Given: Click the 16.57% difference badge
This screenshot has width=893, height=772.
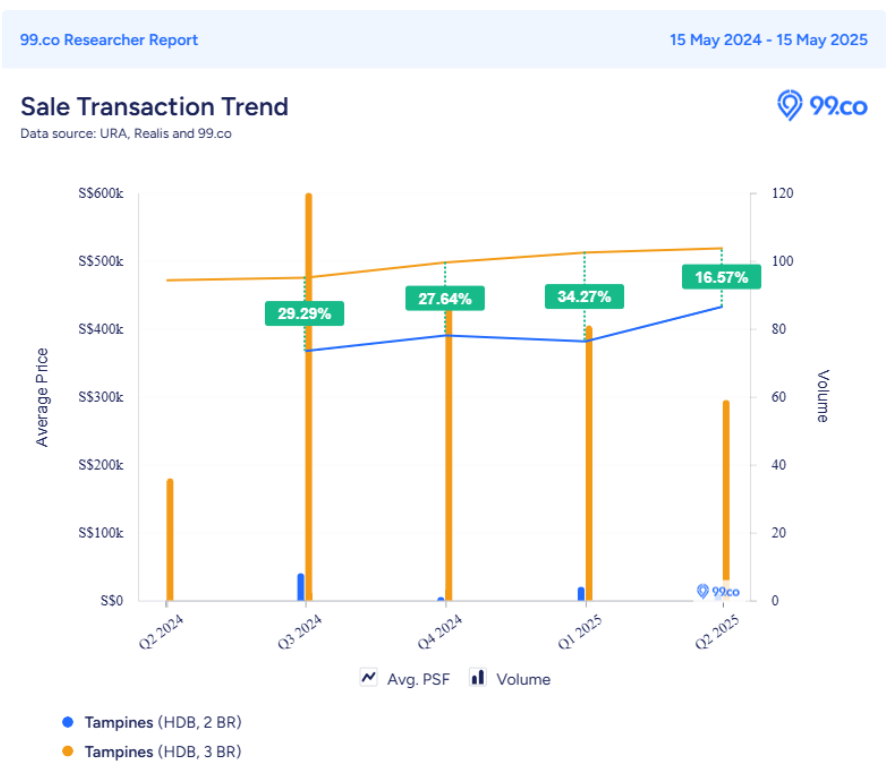Looking at the screenshot, I should 721,277.
